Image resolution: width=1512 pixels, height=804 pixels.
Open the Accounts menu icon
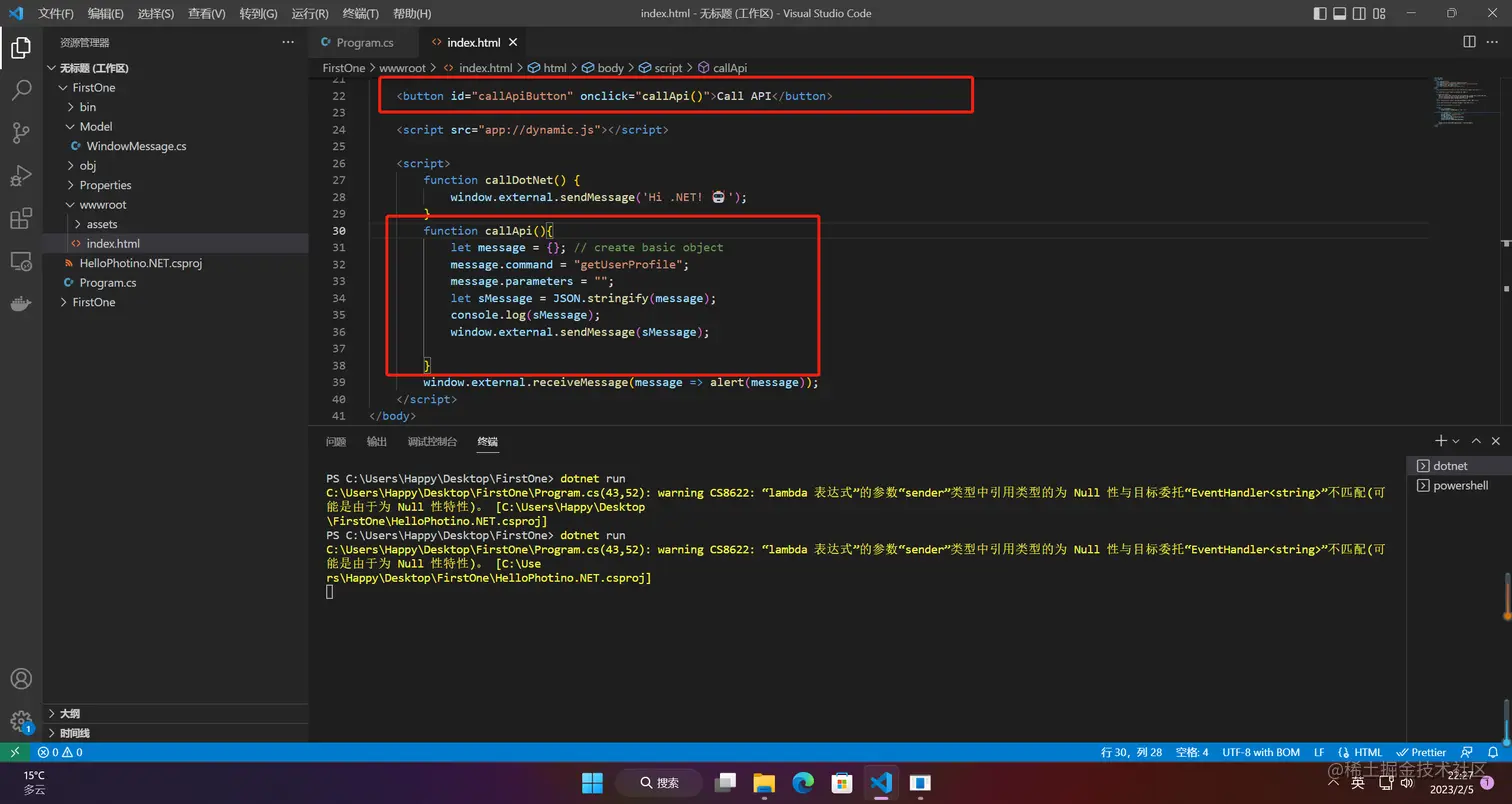point(21,679)
